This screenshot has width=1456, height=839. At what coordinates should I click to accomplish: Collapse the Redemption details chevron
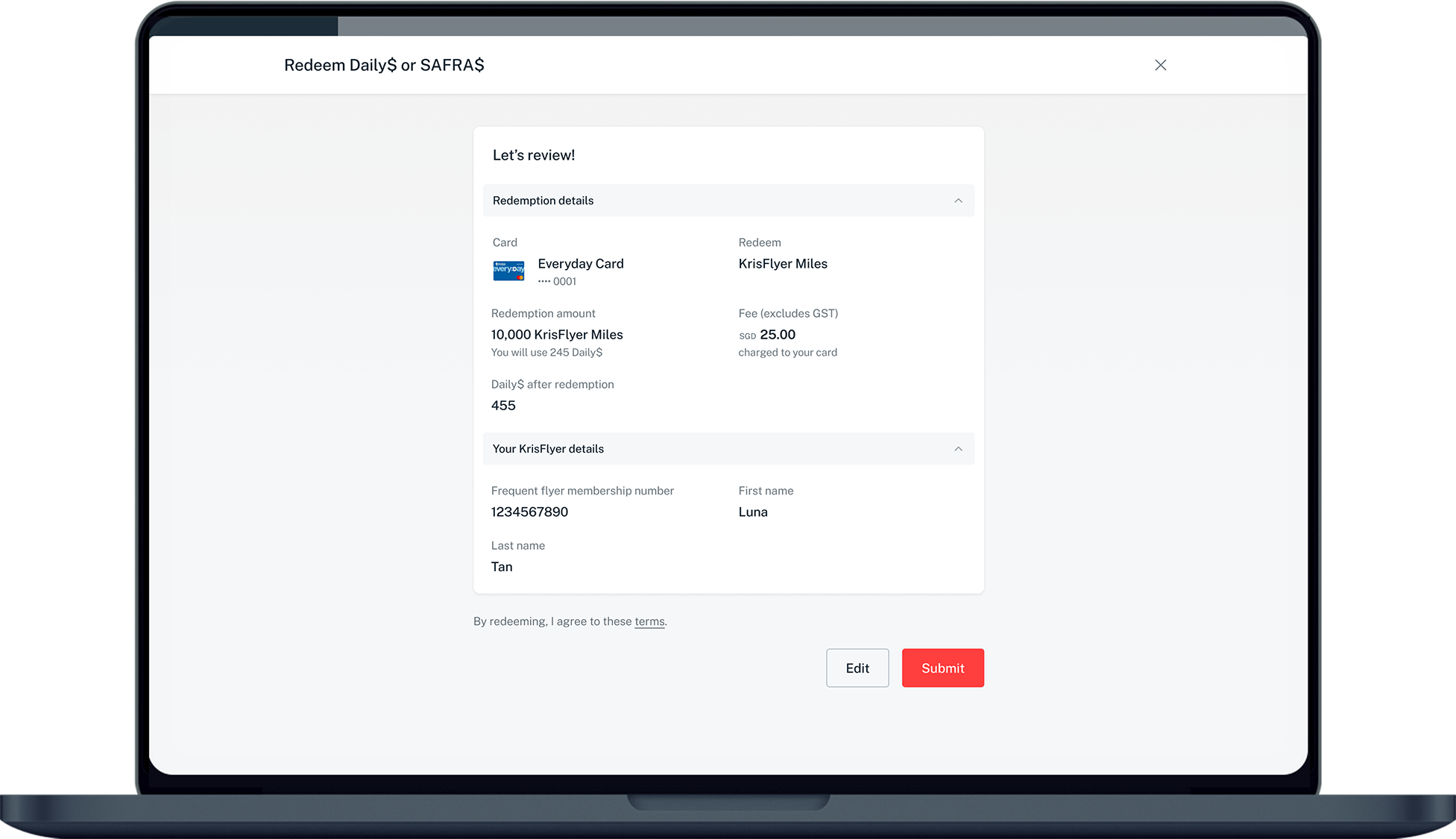[x=958, y=201]
